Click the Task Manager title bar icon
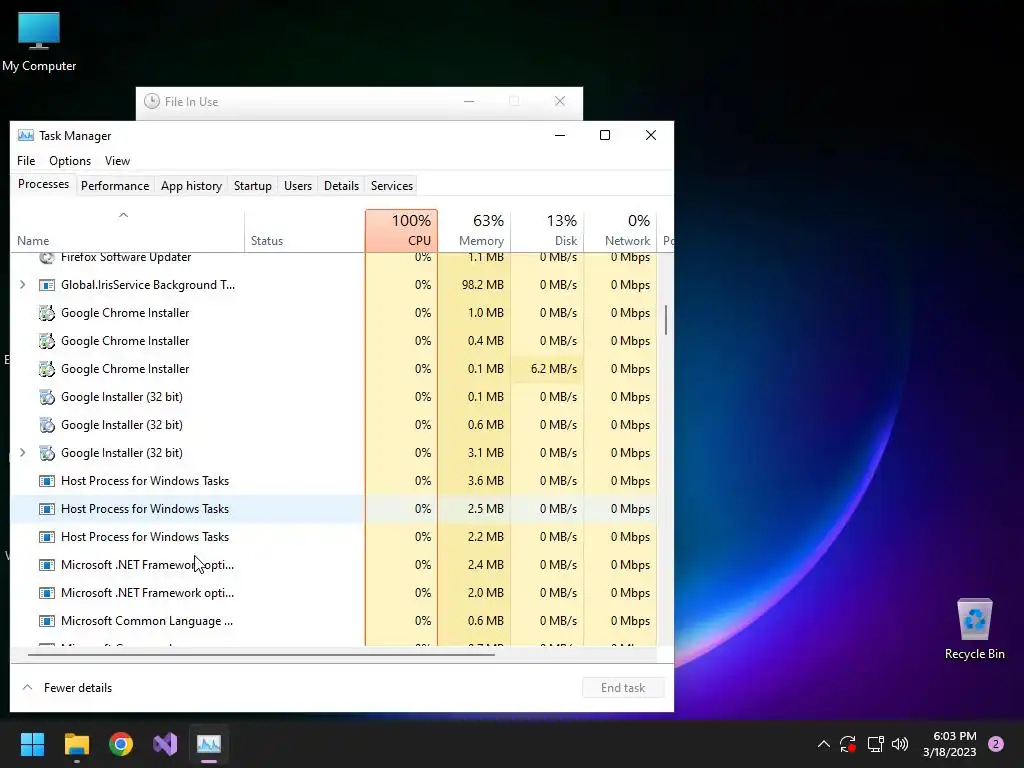The height and width of the screenshot is (768, 1024). point(25,135)
